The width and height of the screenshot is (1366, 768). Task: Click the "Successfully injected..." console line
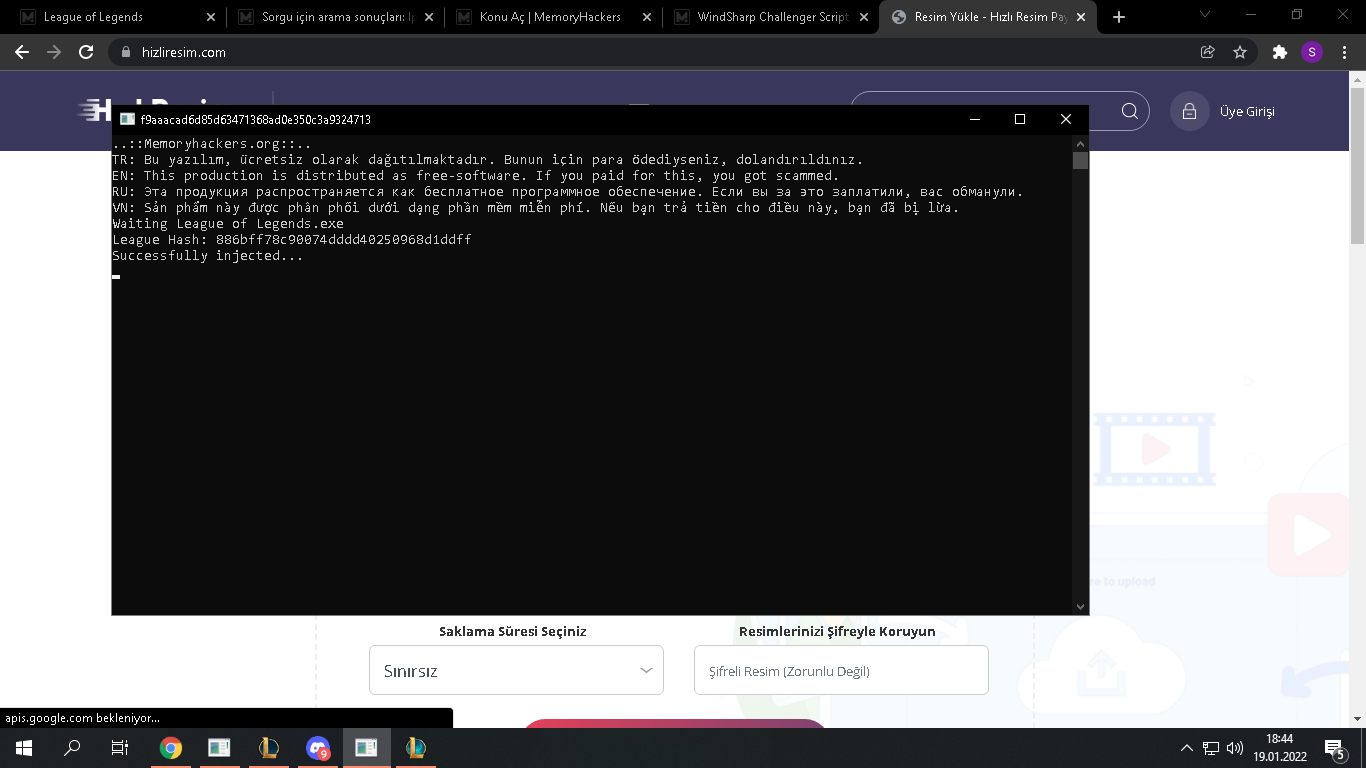click(208, 256)
